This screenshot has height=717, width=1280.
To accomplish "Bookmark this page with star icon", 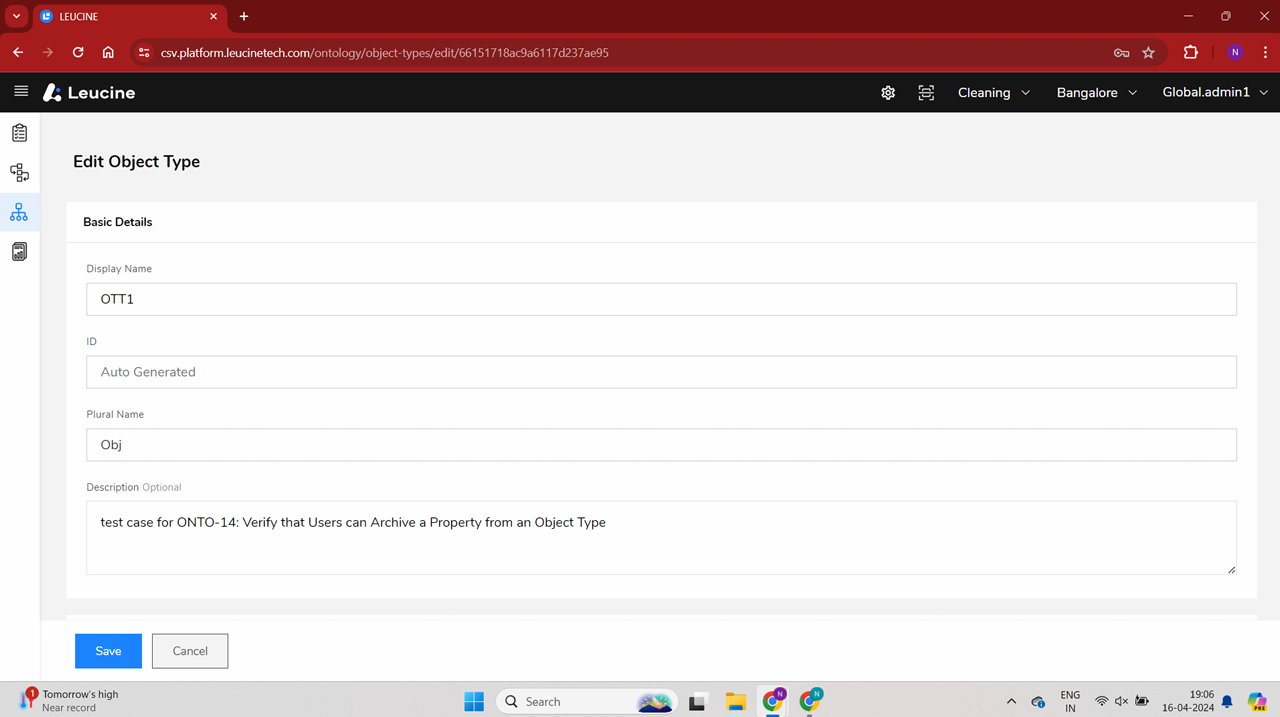I will click(x=1148, y=52).
